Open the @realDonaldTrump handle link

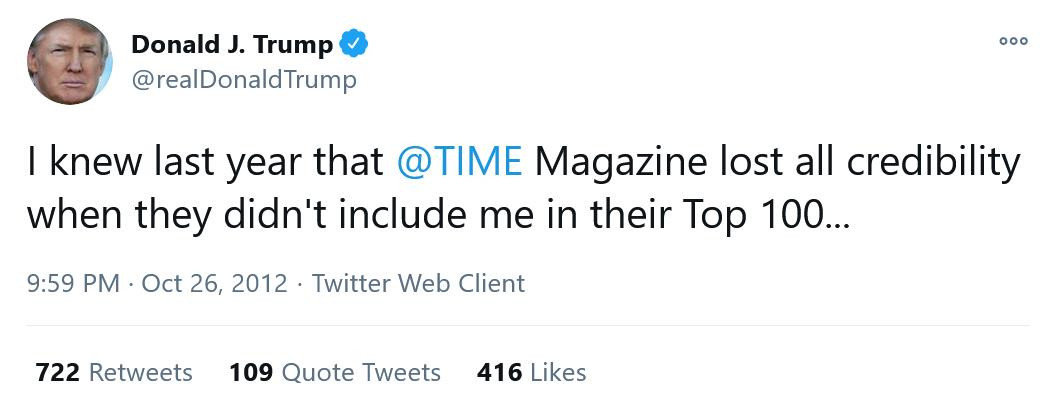(243, 80)
